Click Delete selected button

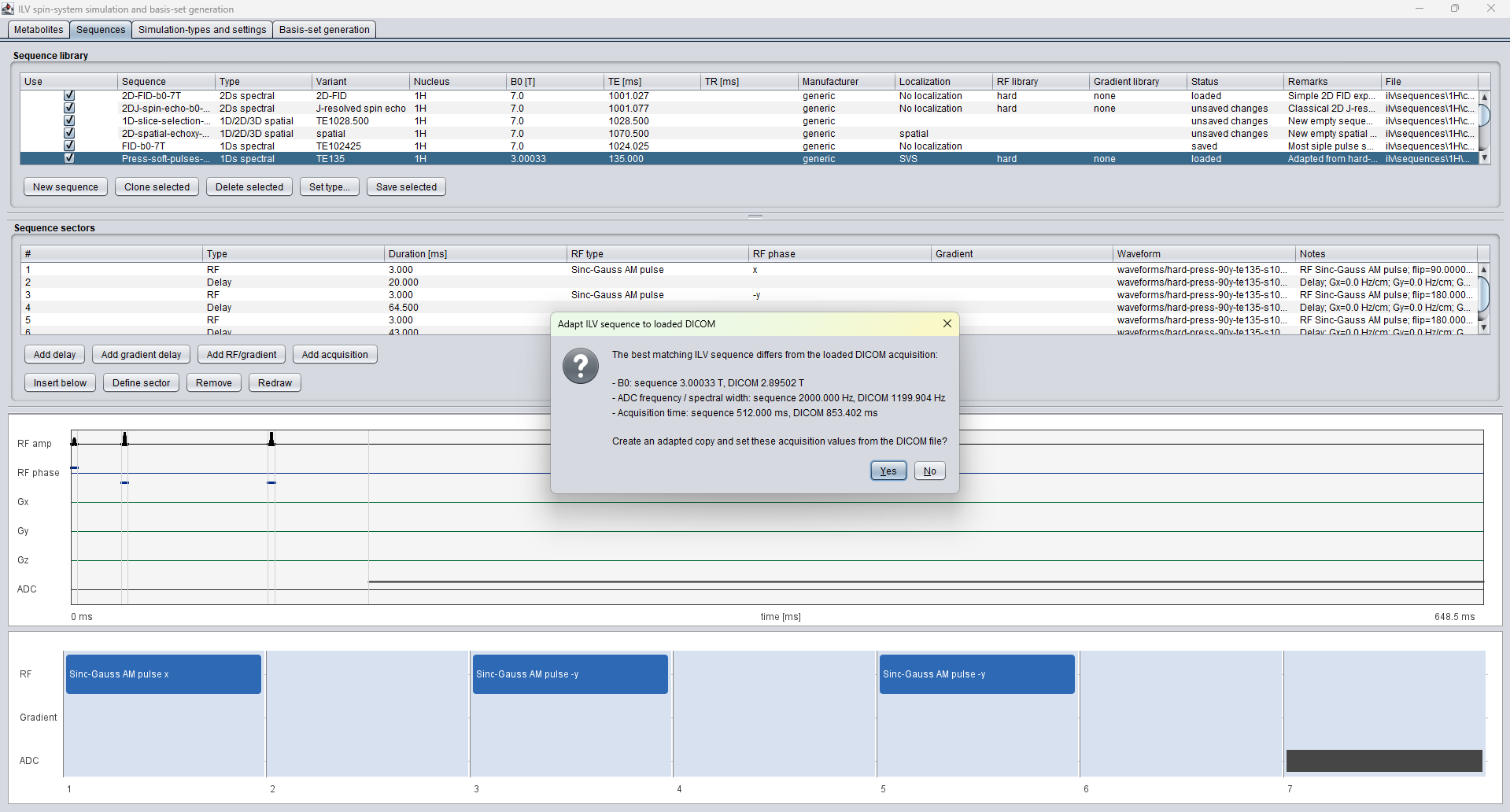click(x=249, y=187)
